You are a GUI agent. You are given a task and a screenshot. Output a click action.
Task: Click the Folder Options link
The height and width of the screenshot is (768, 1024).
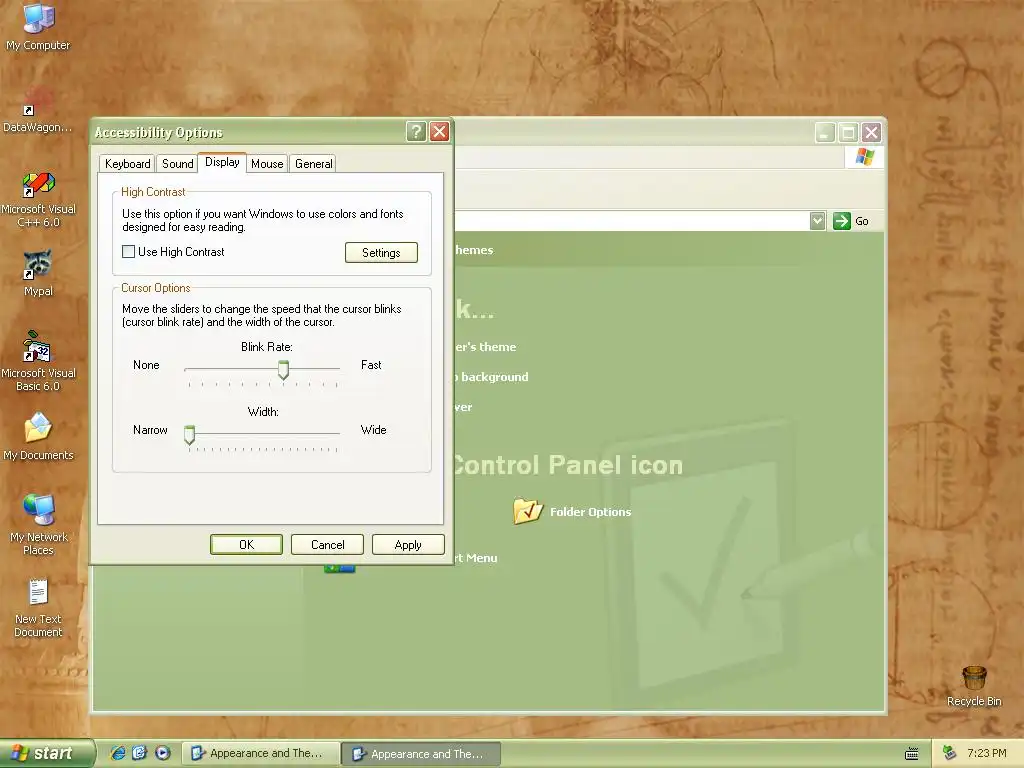590,512
